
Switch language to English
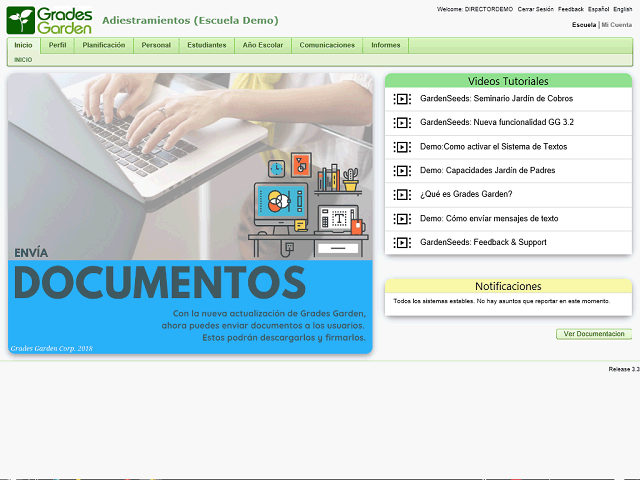tap(622, 9)
